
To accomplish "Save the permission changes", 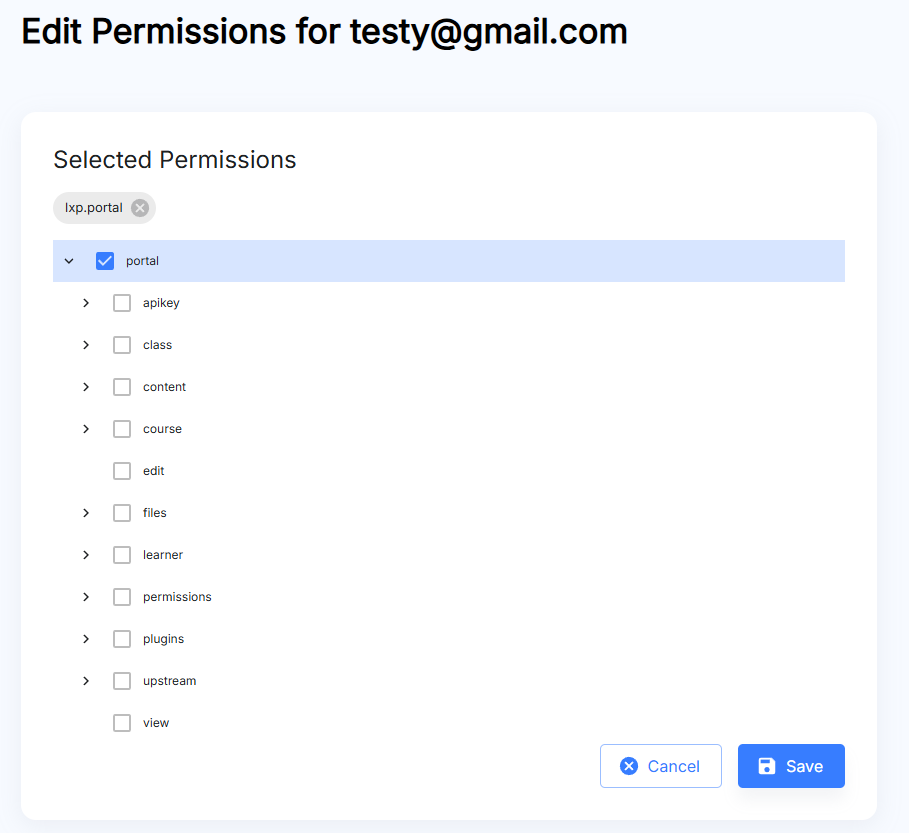I will (791, 766).
